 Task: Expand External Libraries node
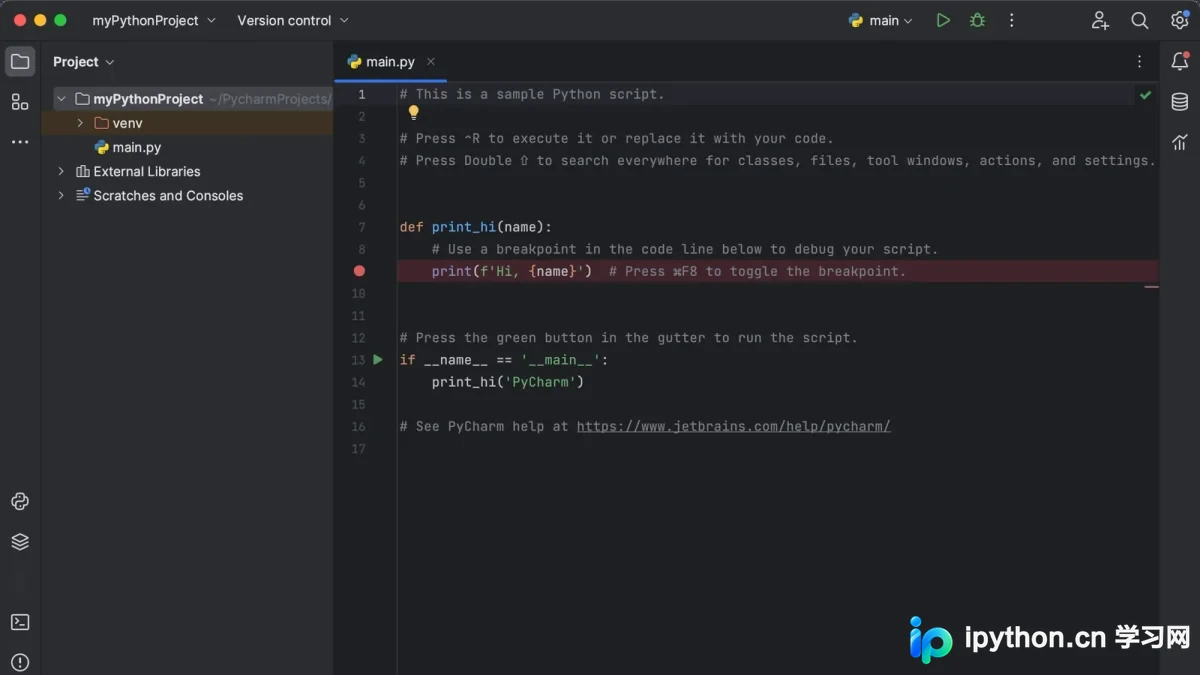click(x=61, y=171)
